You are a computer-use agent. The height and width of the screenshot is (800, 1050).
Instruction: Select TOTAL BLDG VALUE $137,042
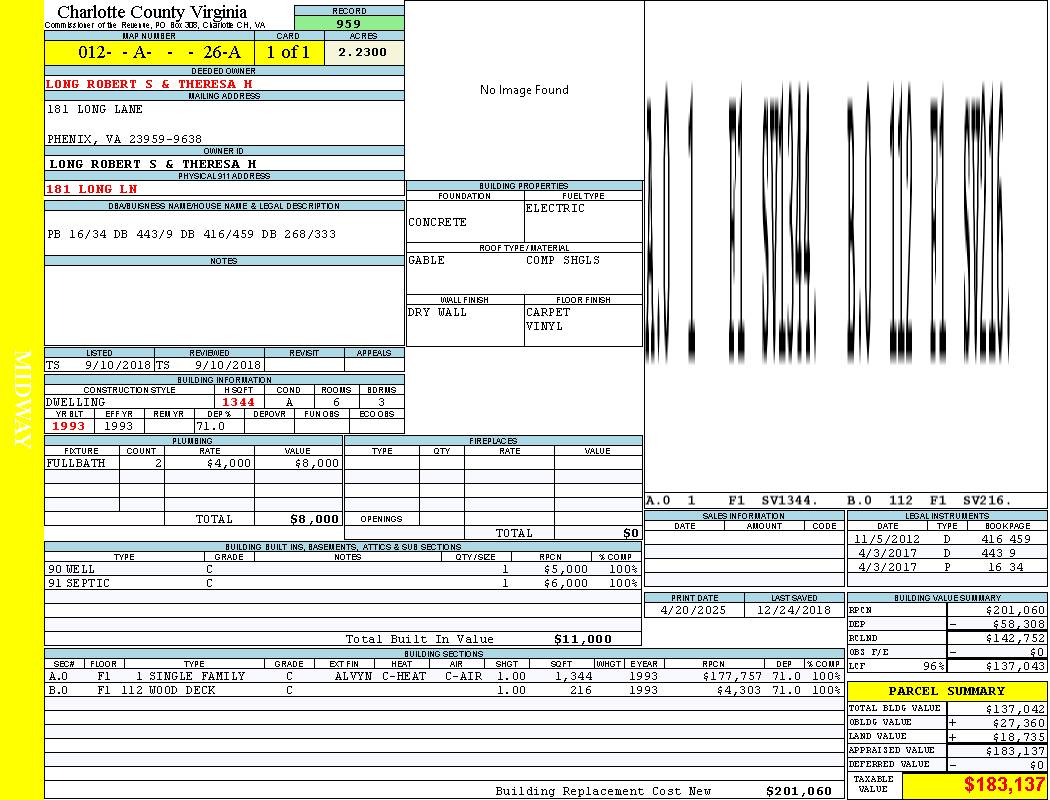point(1015,709)
